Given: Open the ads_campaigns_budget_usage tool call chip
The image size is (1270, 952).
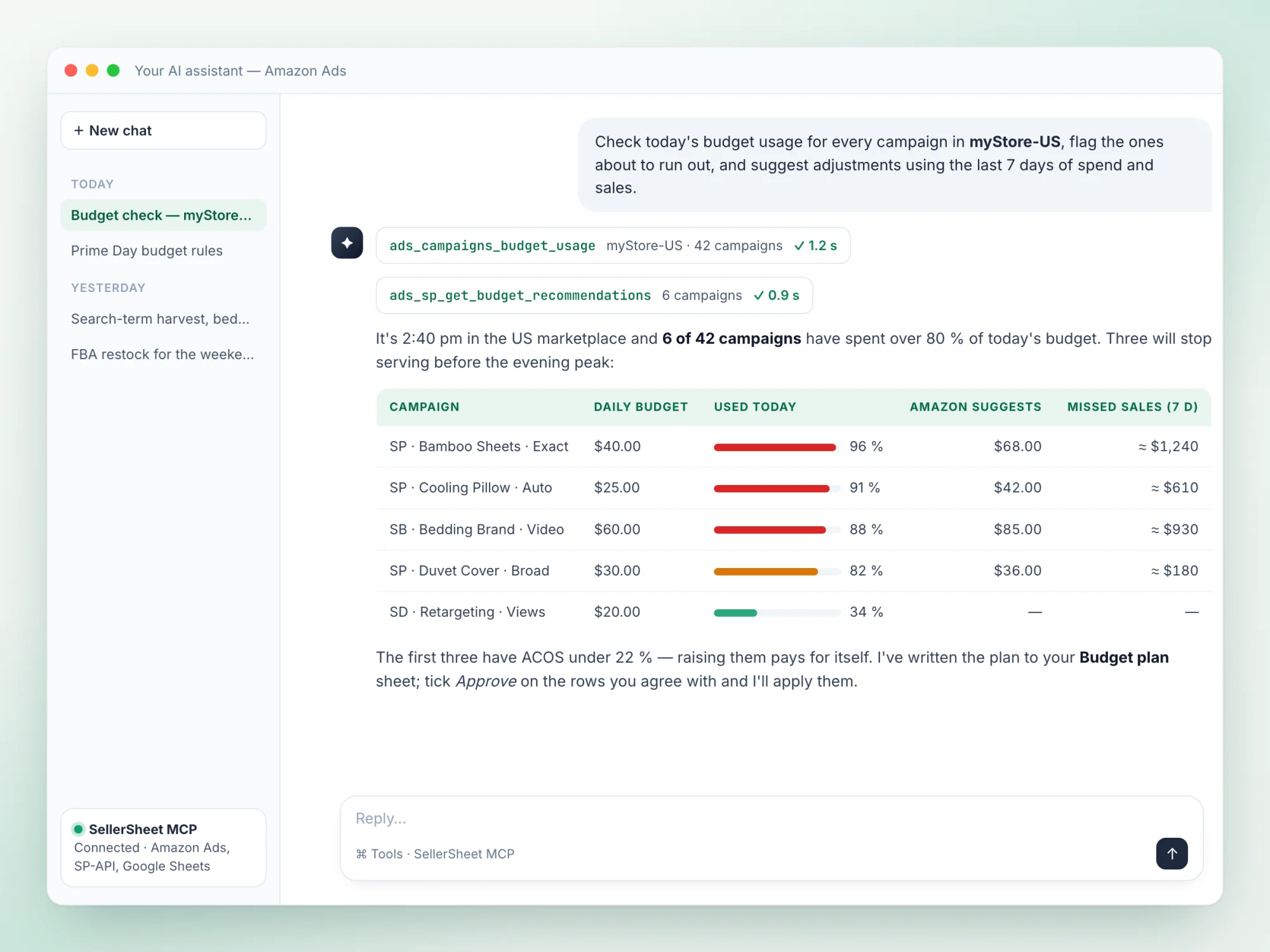Looking at the screenshot, I should 613,246.
